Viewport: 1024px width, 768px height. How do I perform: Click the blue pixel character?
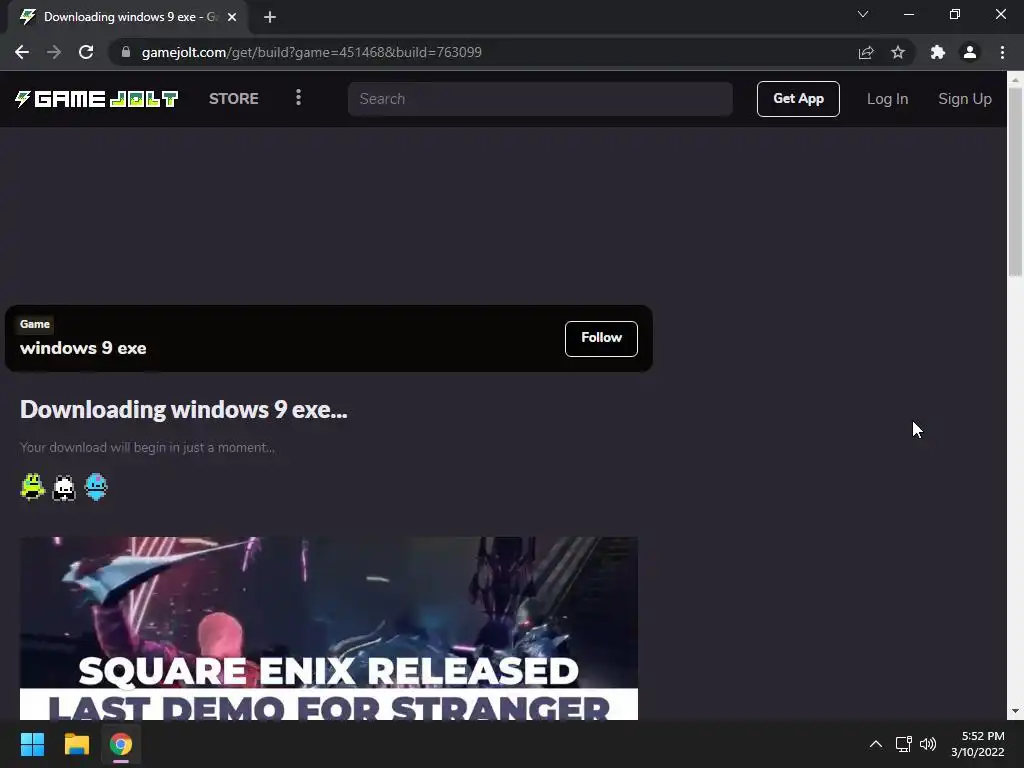pos(96,487)
